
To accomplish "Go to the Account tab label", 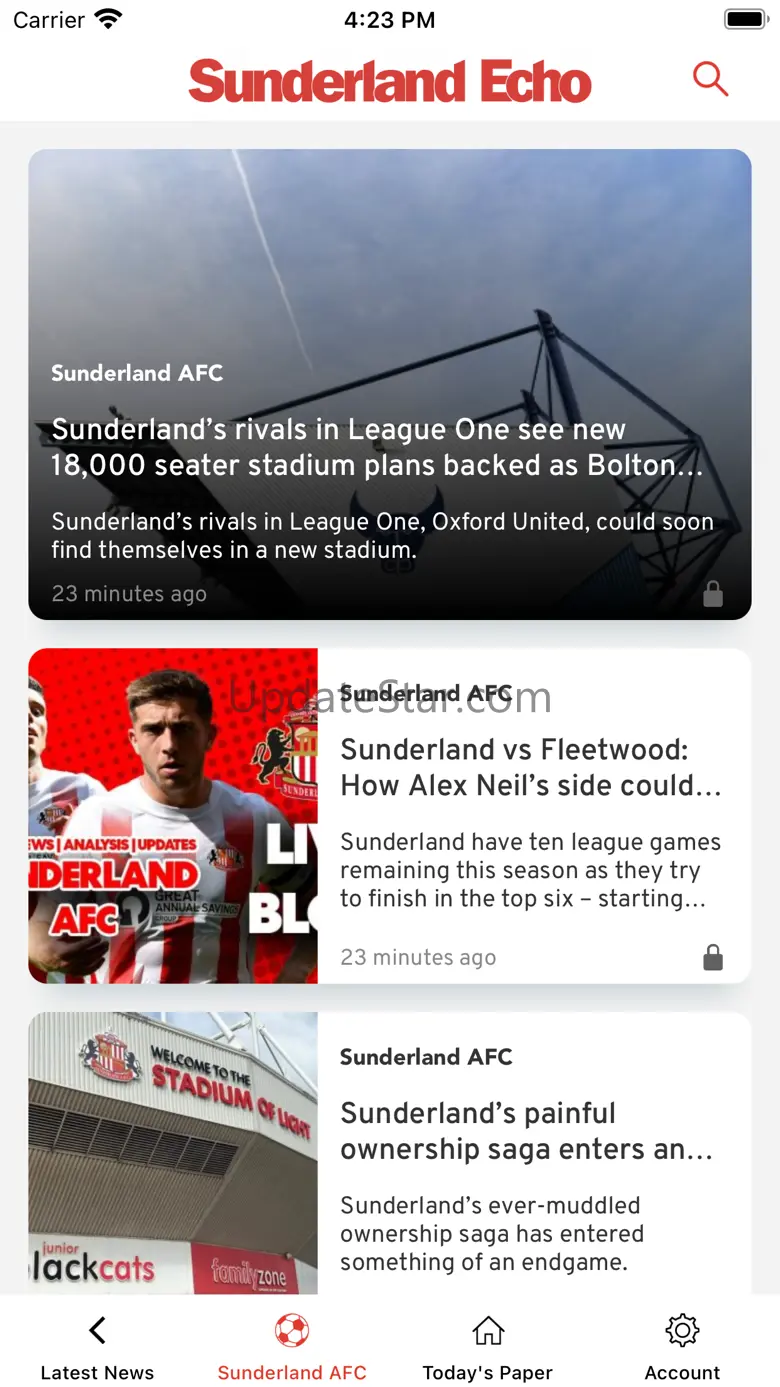I will (x=682, y=1373).
